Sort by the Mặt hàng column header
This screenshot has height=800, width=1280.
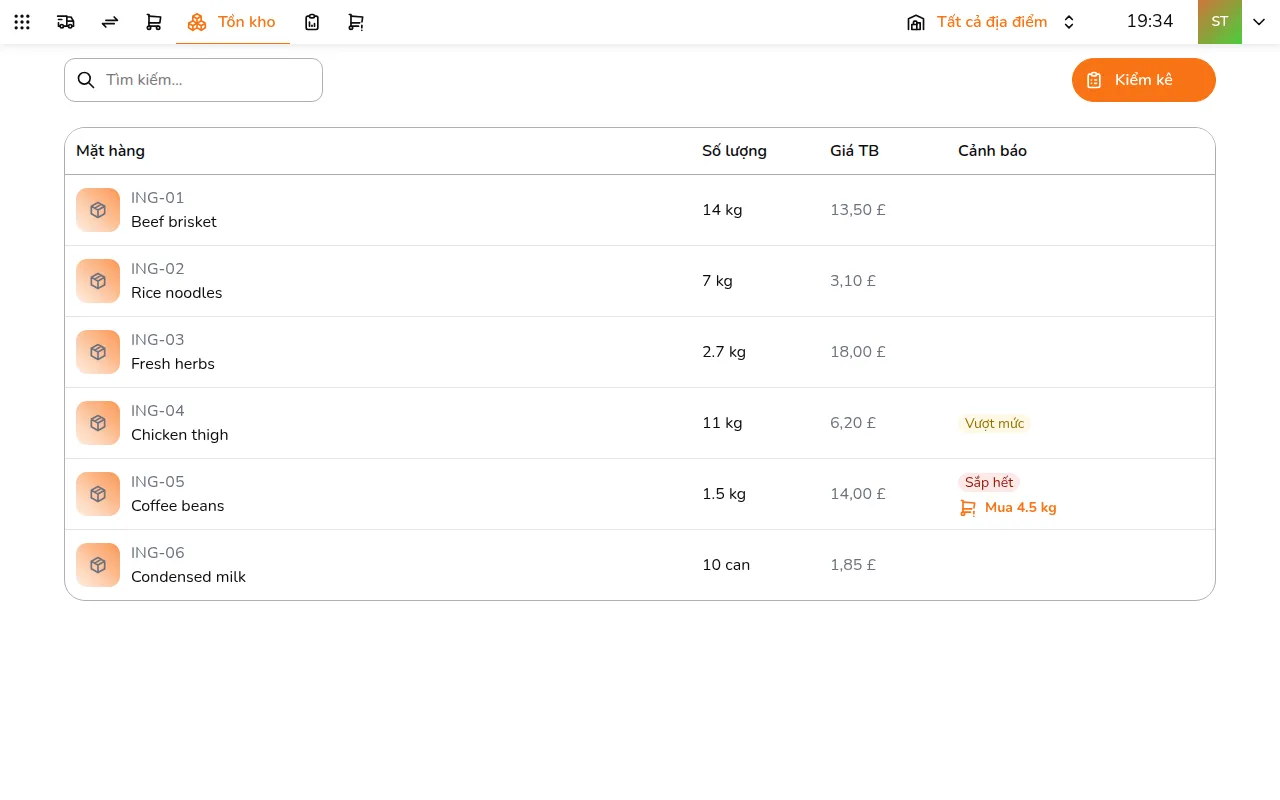click(110, 151)
